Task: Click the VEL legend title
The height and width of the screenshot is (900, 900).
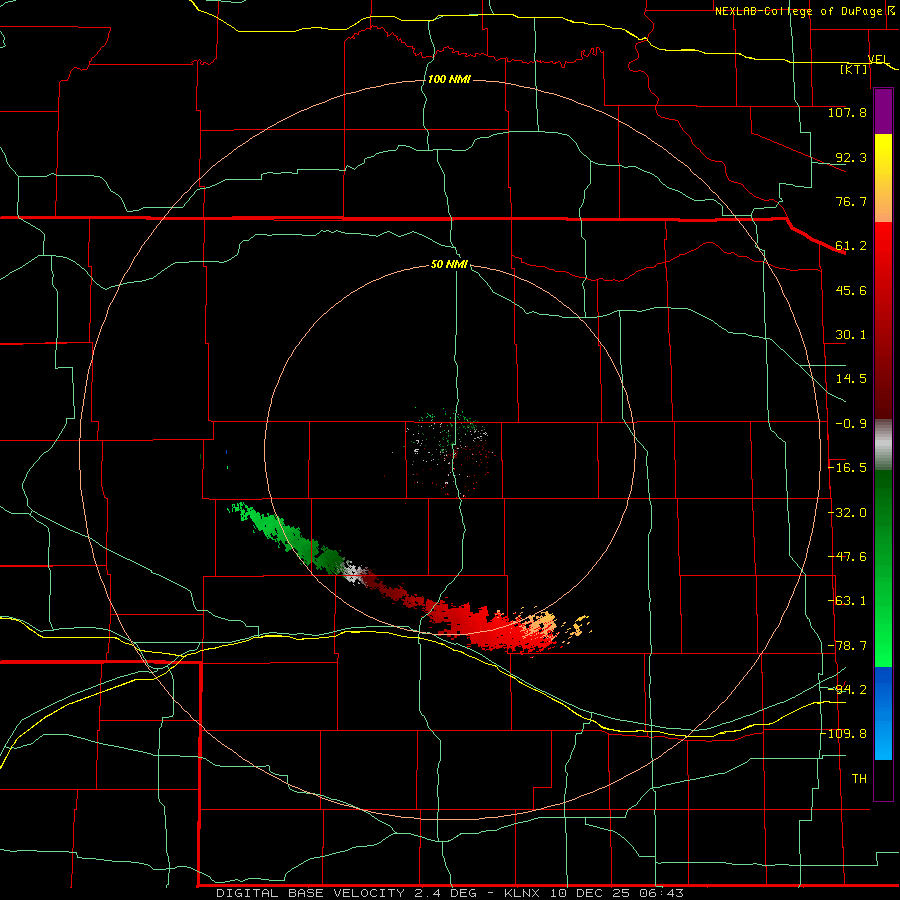Action: coord(878,59)
